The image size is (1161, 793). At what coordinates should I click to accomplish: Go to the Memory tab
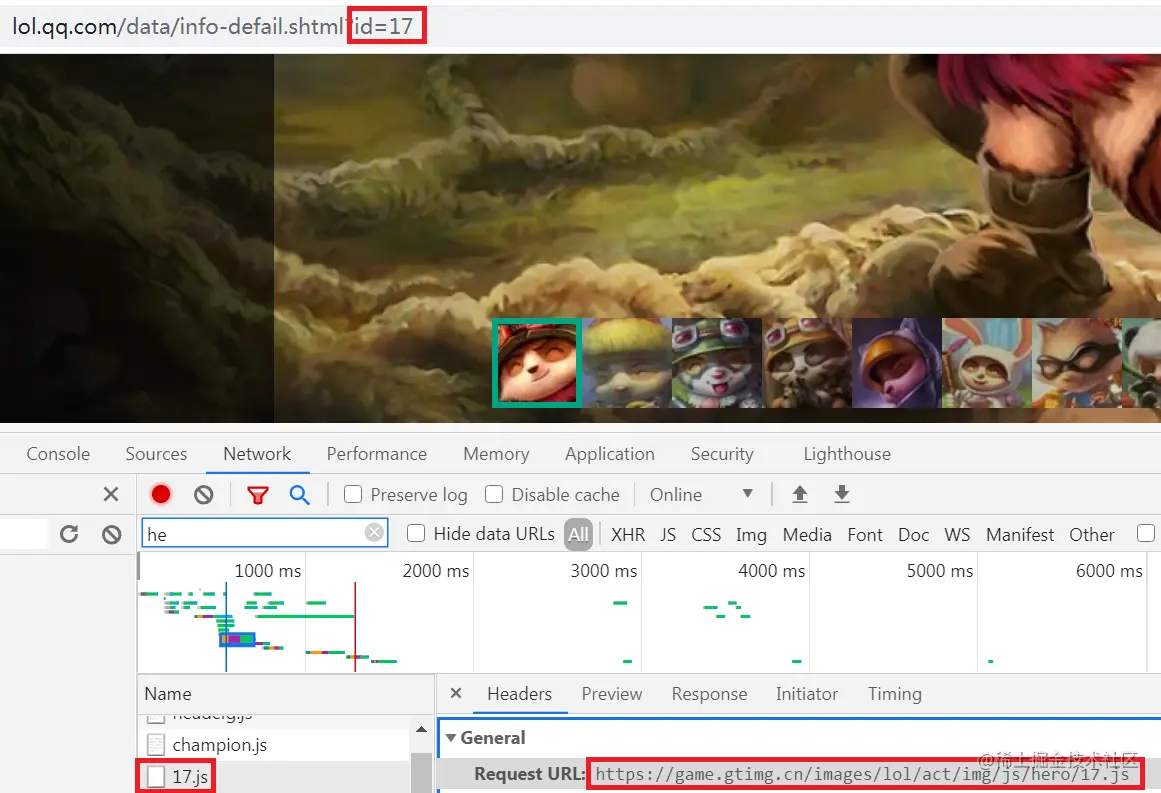coord(496,453)
